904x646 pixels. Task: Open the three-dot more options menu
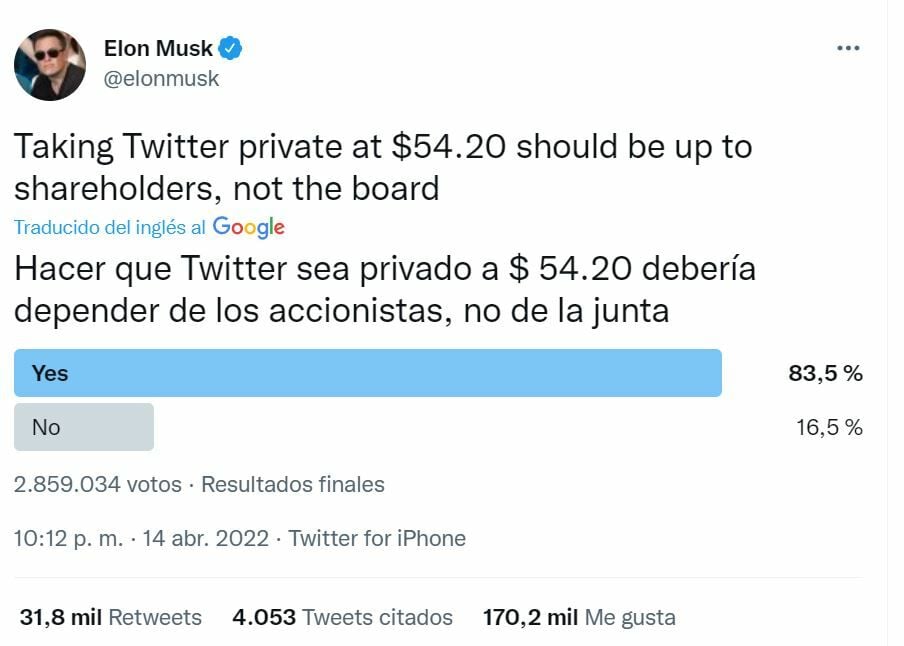(x=848, y=48)
